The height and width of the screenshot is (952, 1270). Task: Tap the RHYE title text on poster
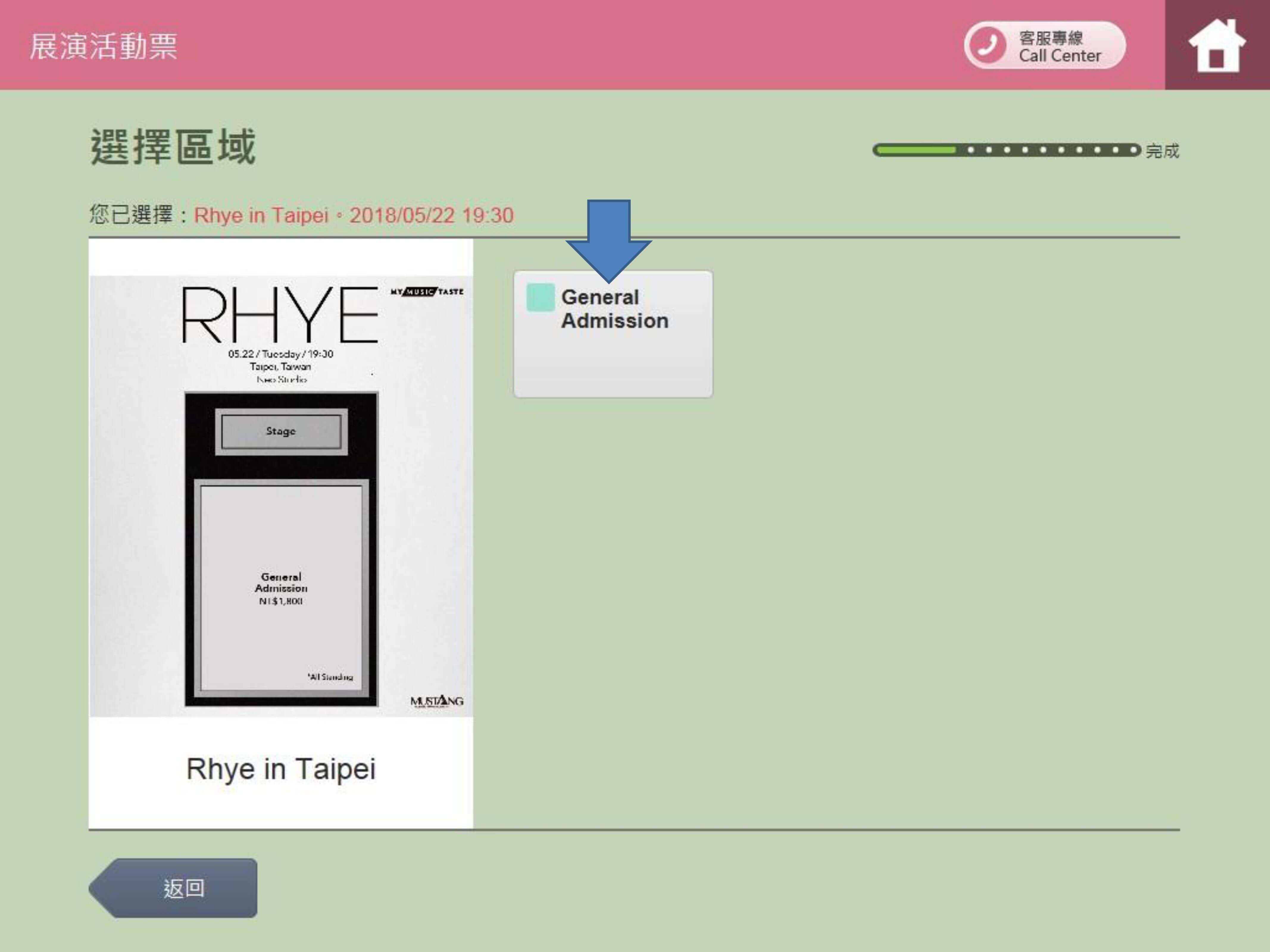point(279,315)
